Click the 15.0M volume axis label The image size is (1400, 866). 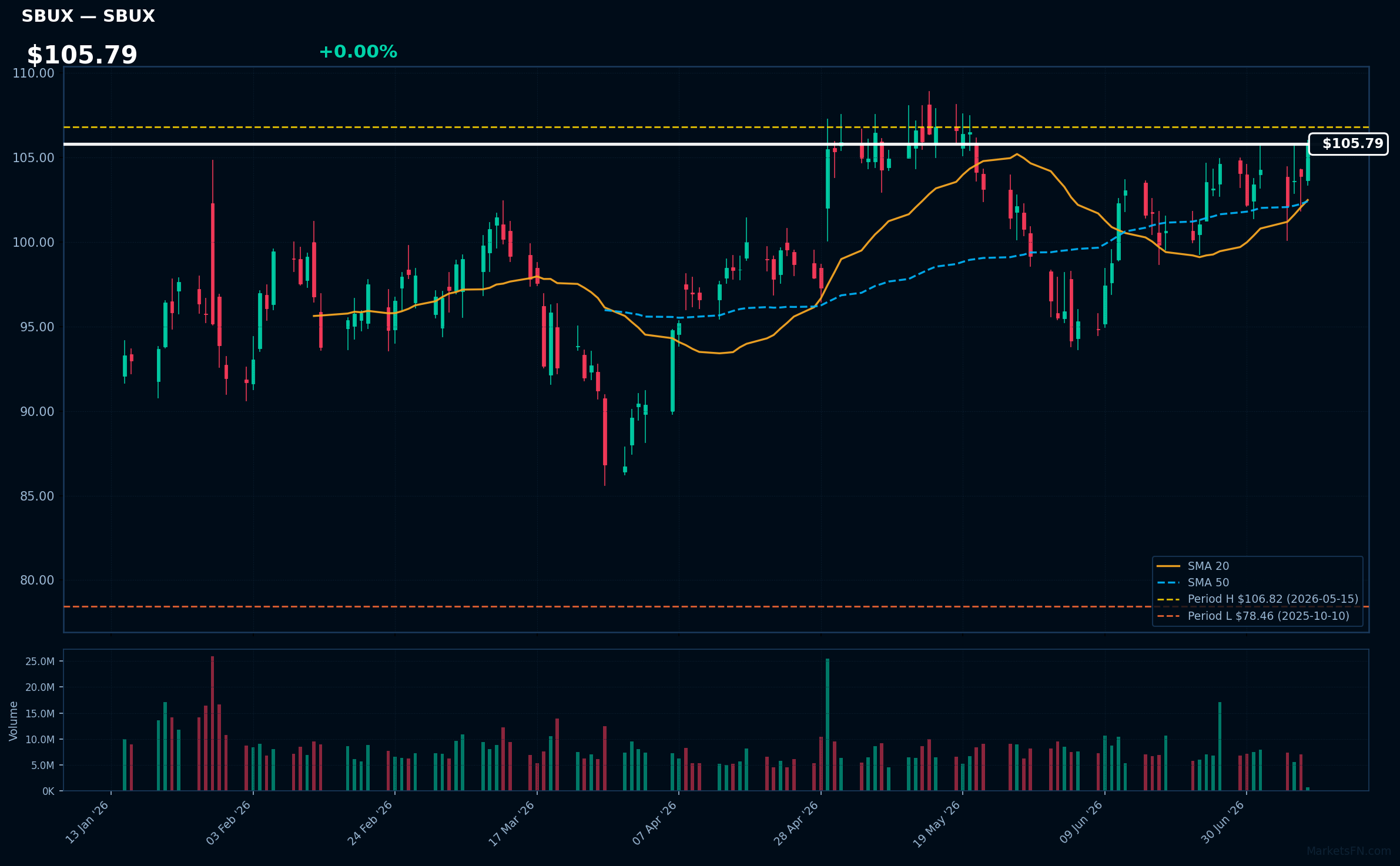coord(40,714)
